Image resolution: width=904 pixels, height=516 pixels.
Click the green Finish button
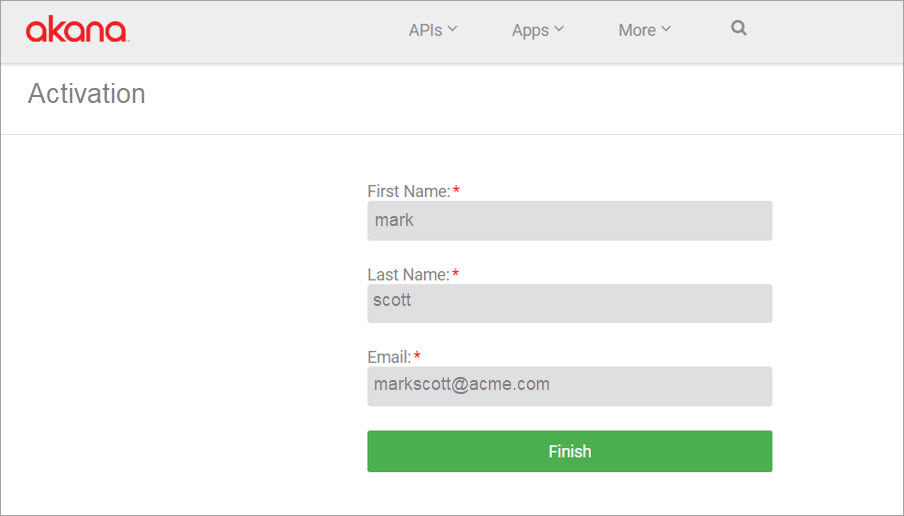coord(570,451)
